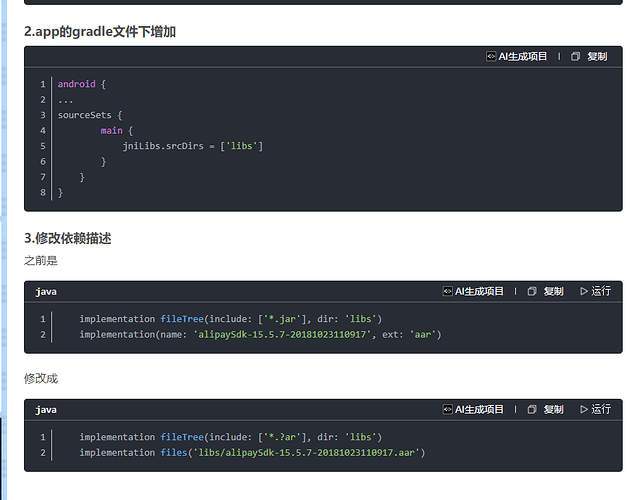Click the jniLibs.srcDirs = ['libs'] line
This screenshot has height=500, width=634.
point(193,146)
